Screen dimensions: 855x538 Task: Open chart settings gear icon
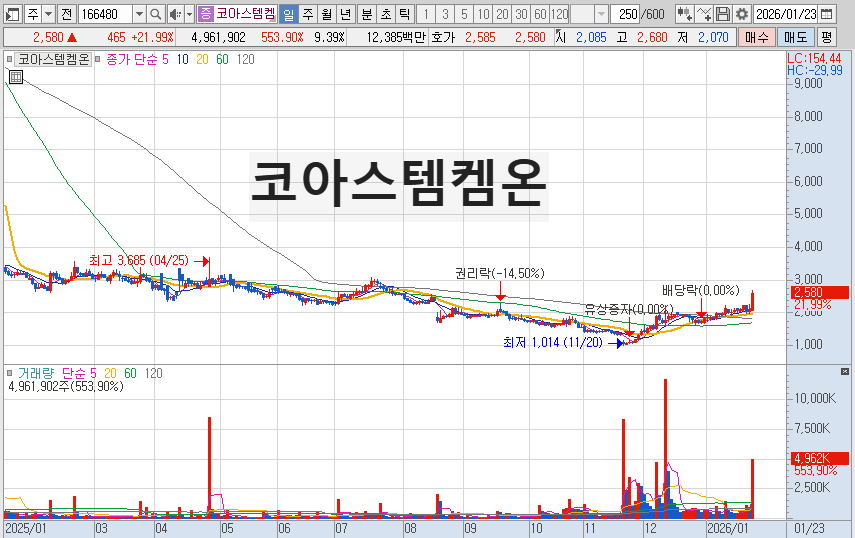click(x=742, y=14)
